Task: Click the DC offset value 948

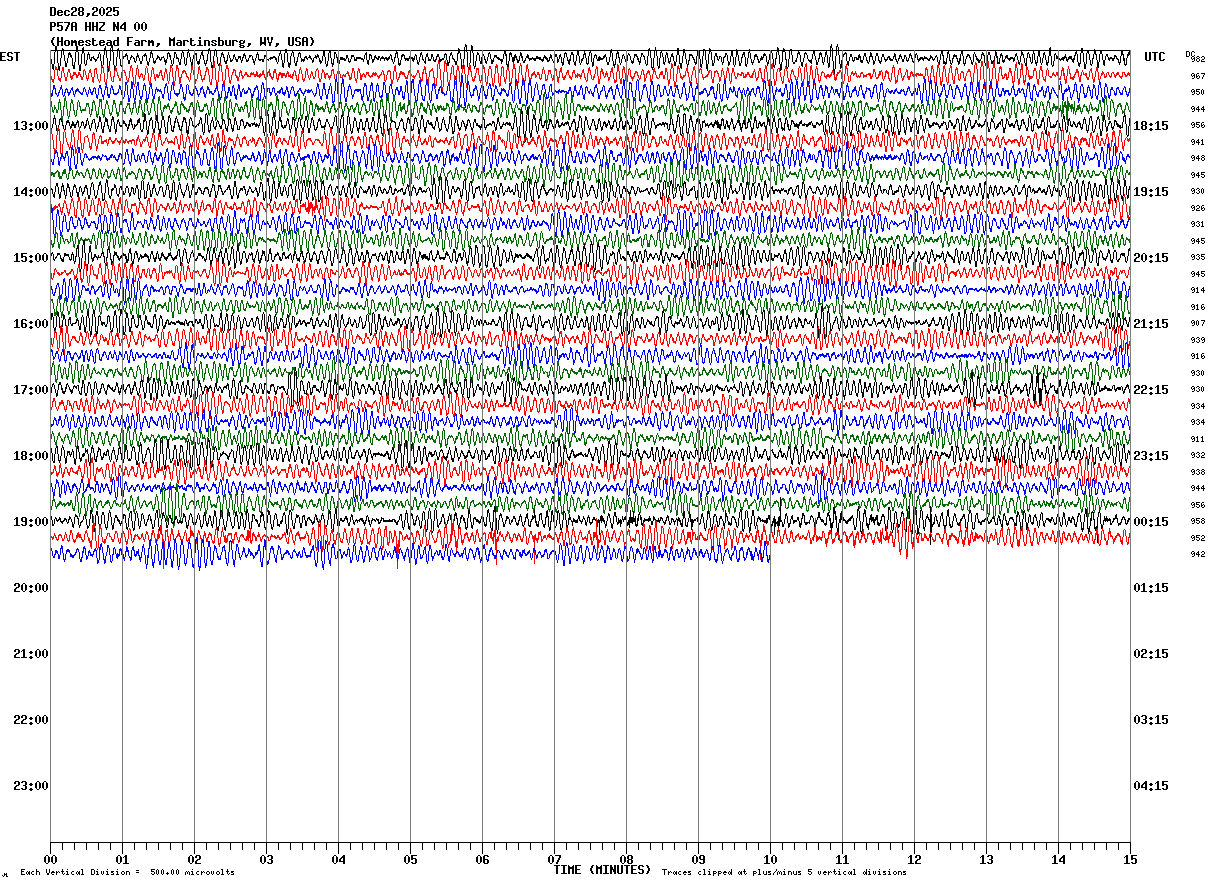Action: (x=1197, y=158)
